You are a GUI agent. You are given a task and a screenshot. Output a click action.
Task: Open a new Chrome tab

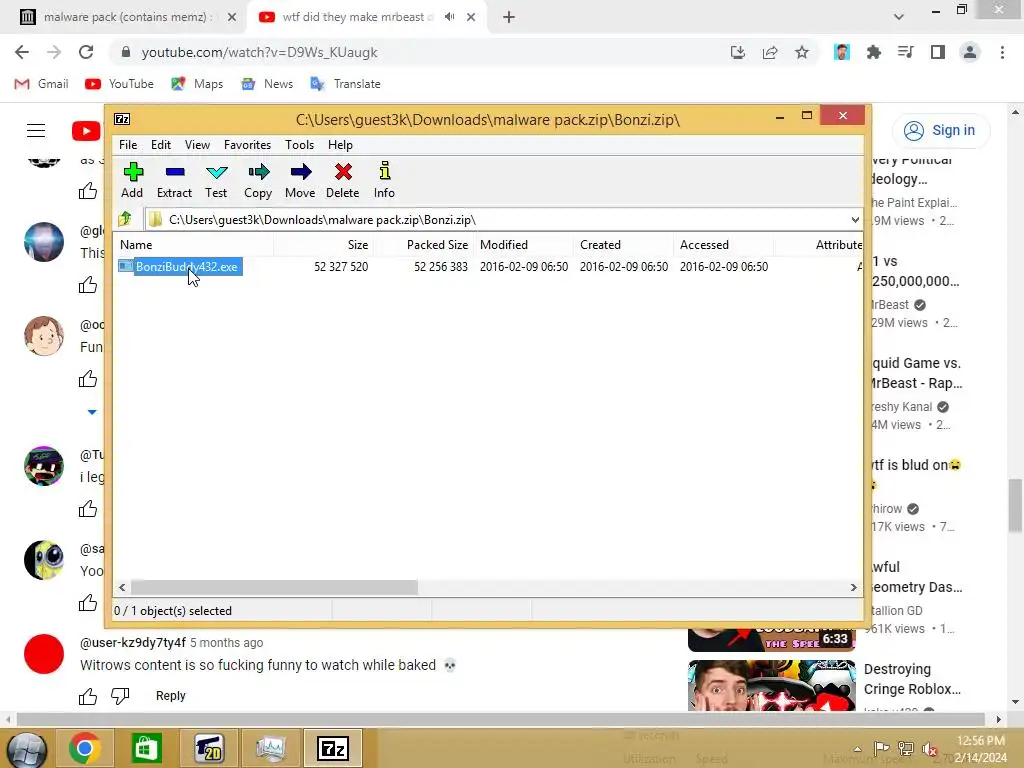tap(509, 17)
